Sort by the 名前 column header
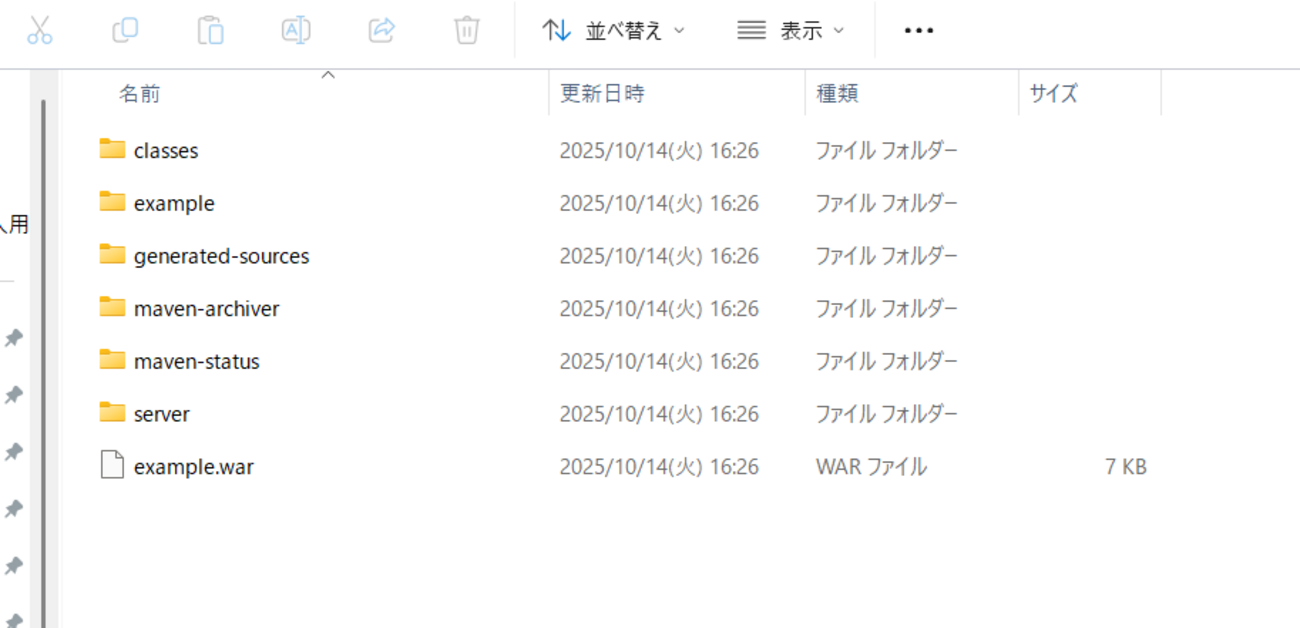 (140, 94)
